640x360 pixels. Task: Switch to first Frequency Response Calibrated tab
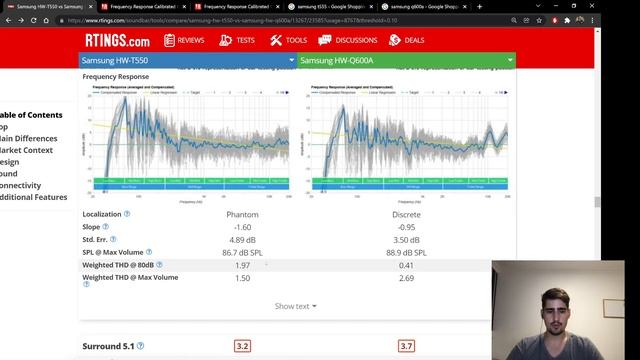(x=143, y=7)
